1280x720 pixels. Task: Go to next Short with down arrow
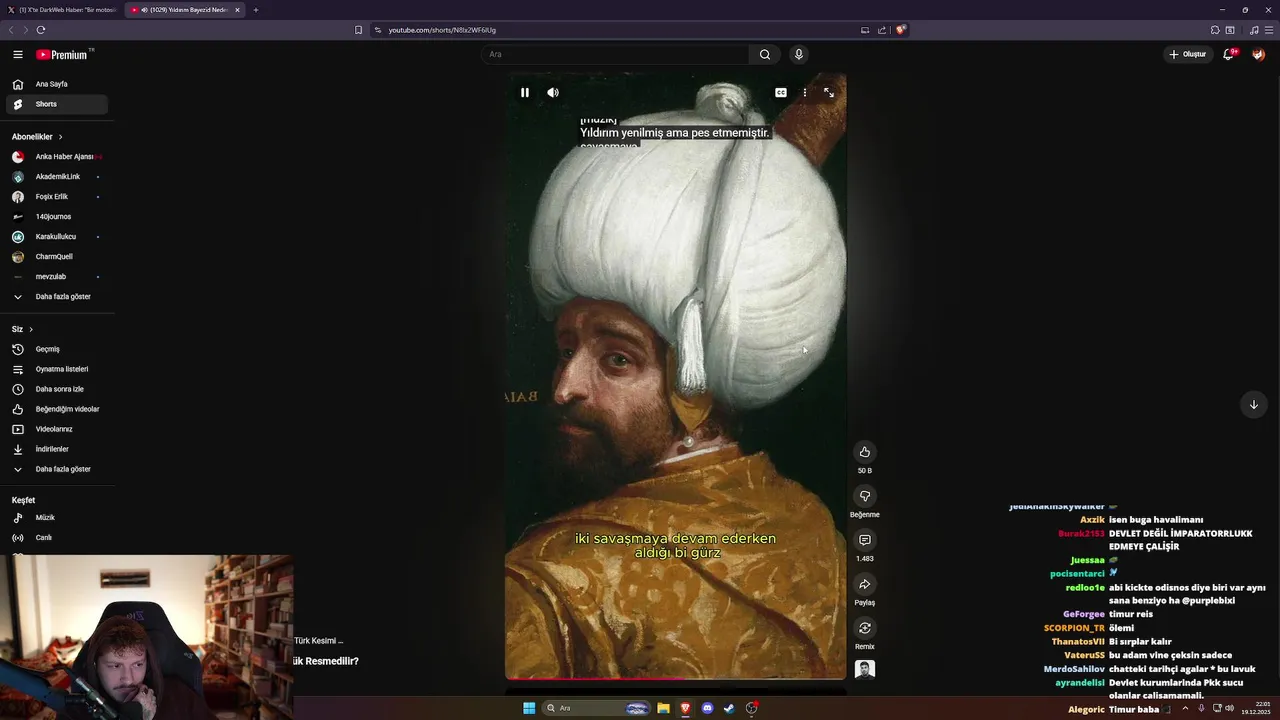point(1254,404)
